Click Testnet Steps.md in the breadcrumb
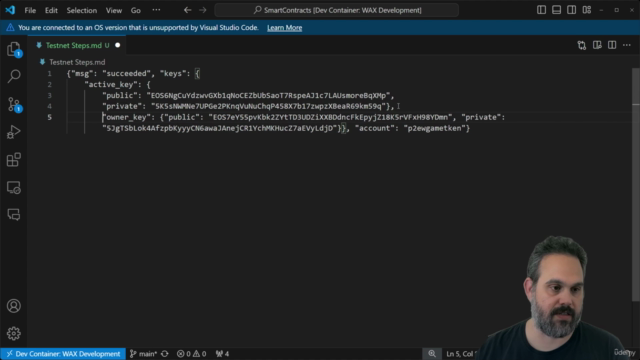 77,62
